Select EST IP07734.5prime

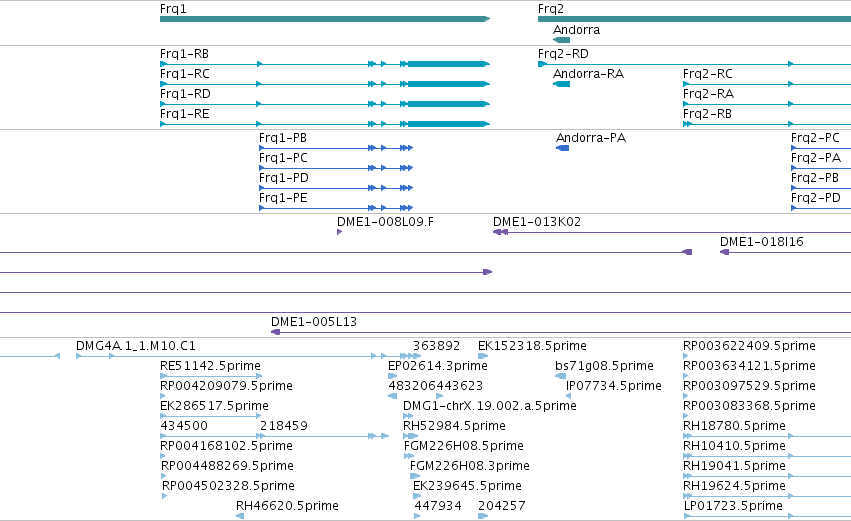(614, 386)
